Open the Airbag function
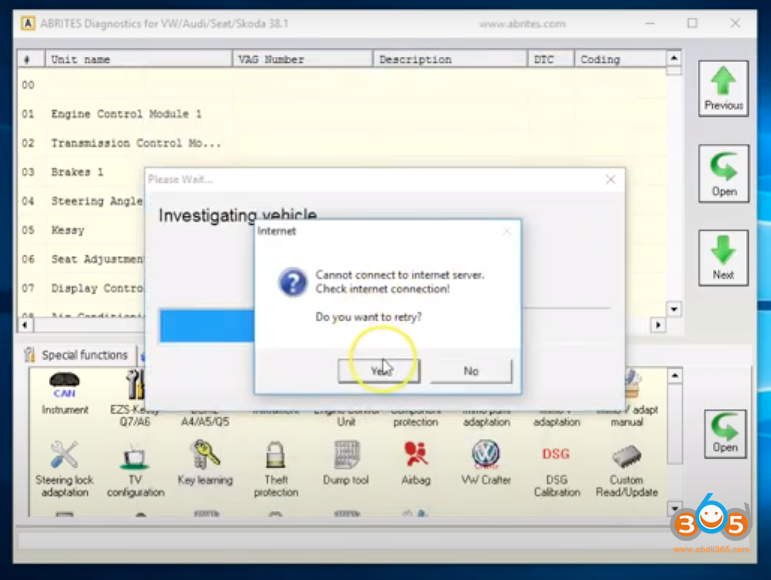 pos(416,463)
